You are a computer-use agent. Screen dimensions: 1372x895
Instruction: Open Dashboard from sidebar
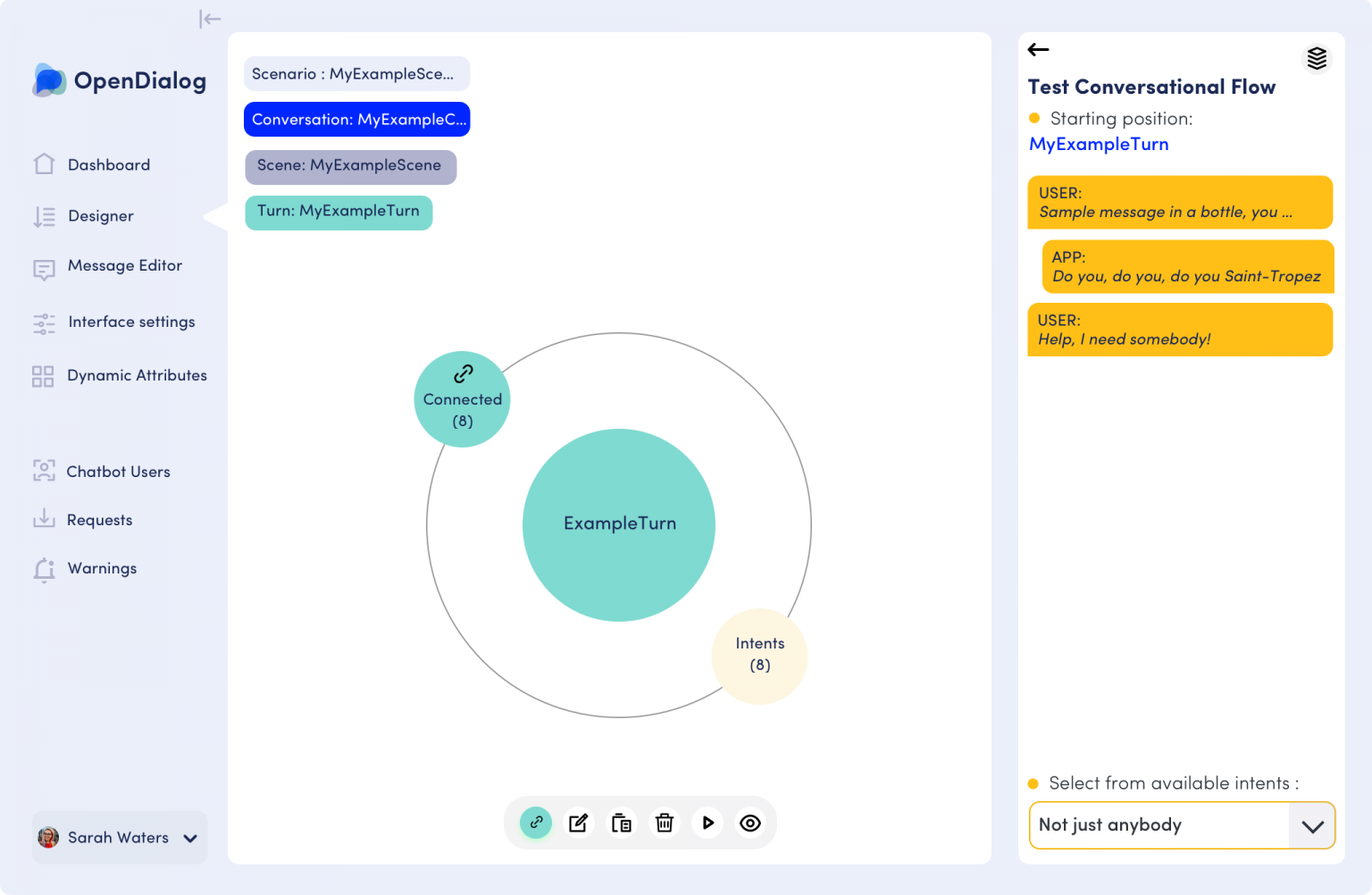108,165
